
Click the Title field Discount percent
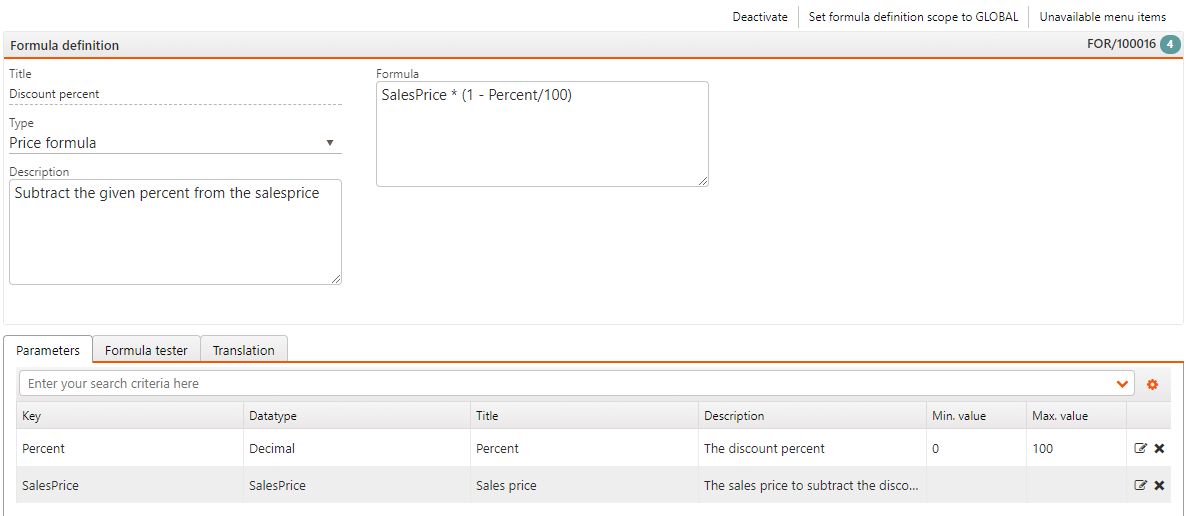175,94
